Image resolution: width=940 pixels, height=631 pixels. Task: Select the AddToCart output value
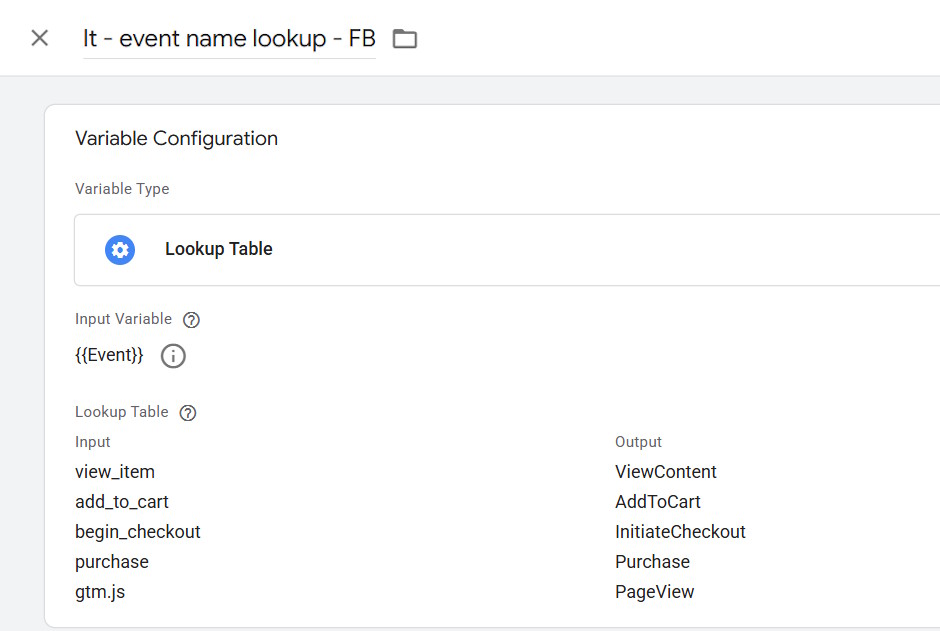[658, 502]
